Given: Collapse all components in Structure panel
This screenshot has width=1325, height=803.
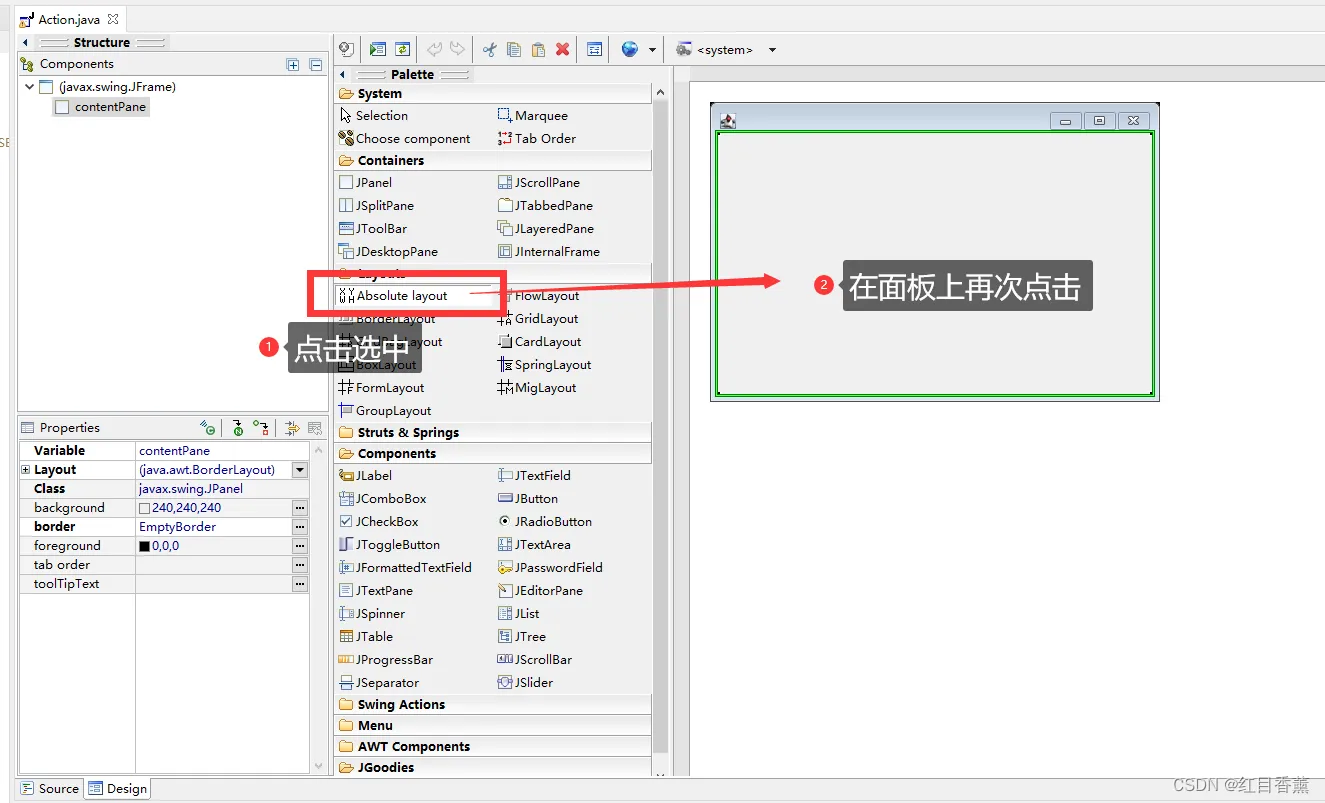Looking at the screenshot, I should (x=316, y=65).
